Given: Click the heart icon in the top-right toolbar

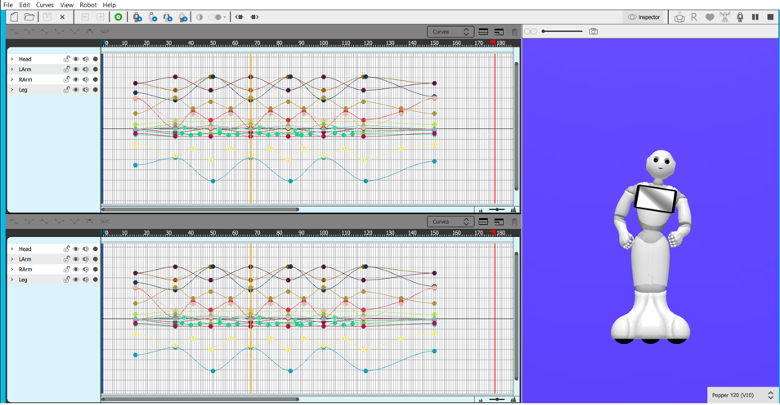Looking at the screenshot, I should (x=709, y=17).
